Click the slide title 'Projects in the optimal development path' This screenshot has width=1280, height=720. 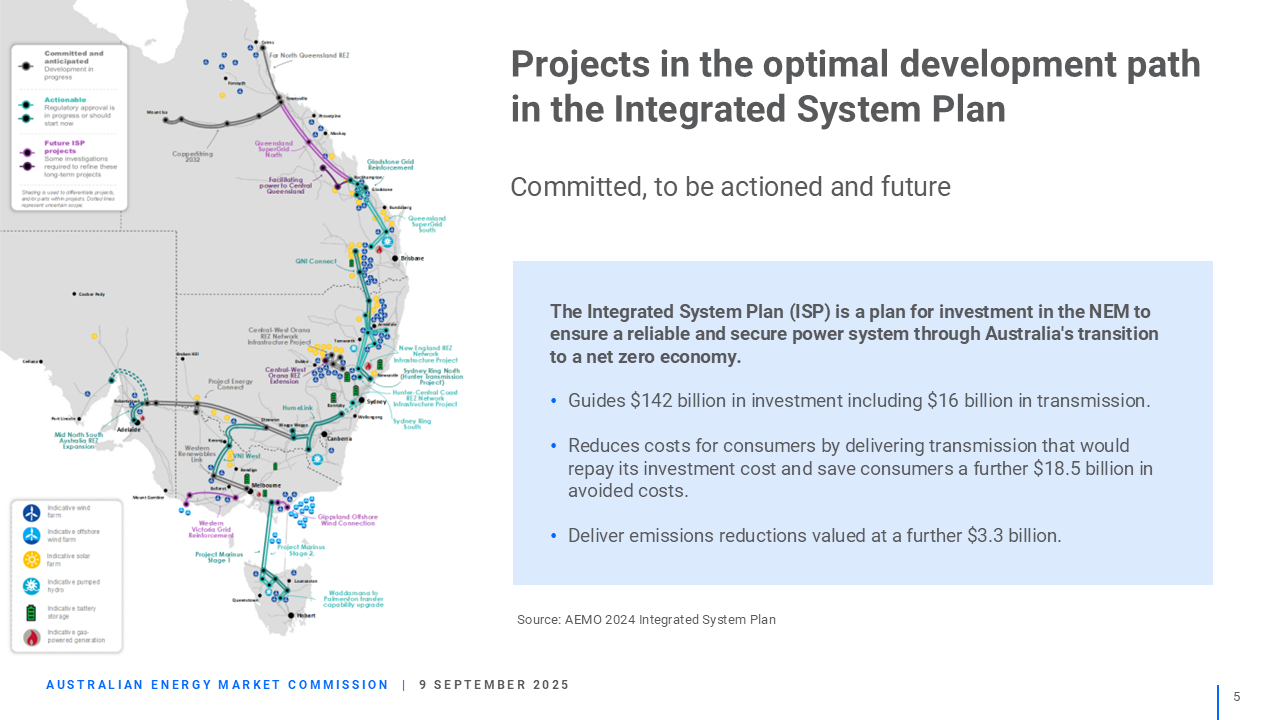point(856,86)
